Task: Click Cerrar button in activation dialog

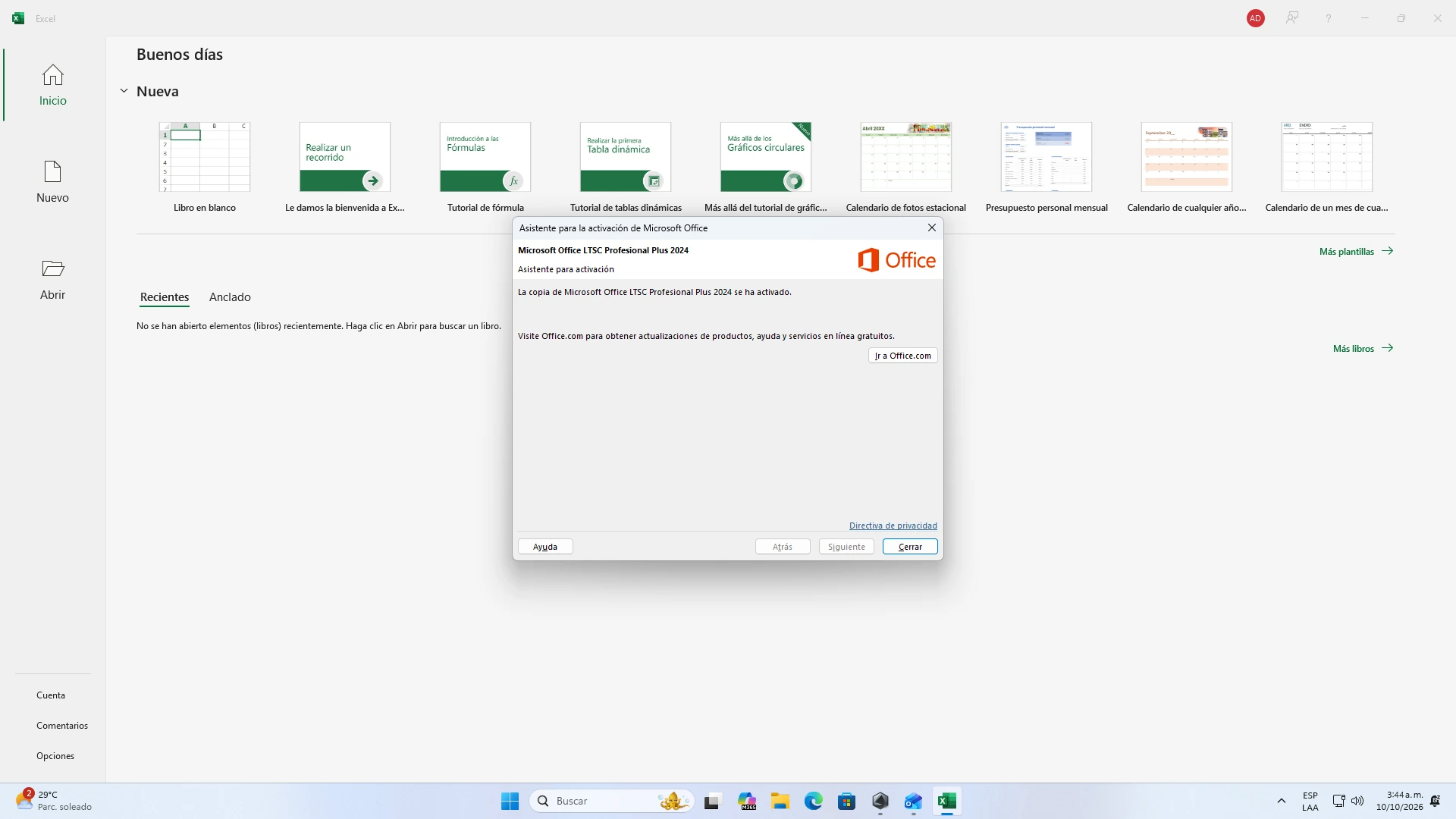Action: point(910,547)
